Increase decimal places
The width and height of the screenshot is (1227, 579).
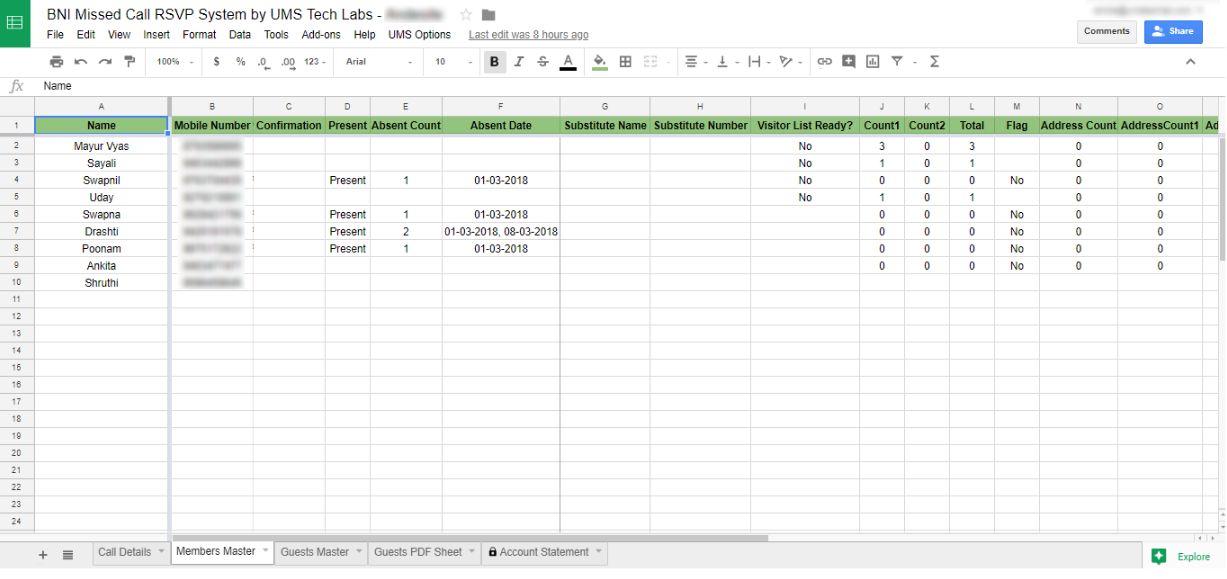tap(288, 62)
